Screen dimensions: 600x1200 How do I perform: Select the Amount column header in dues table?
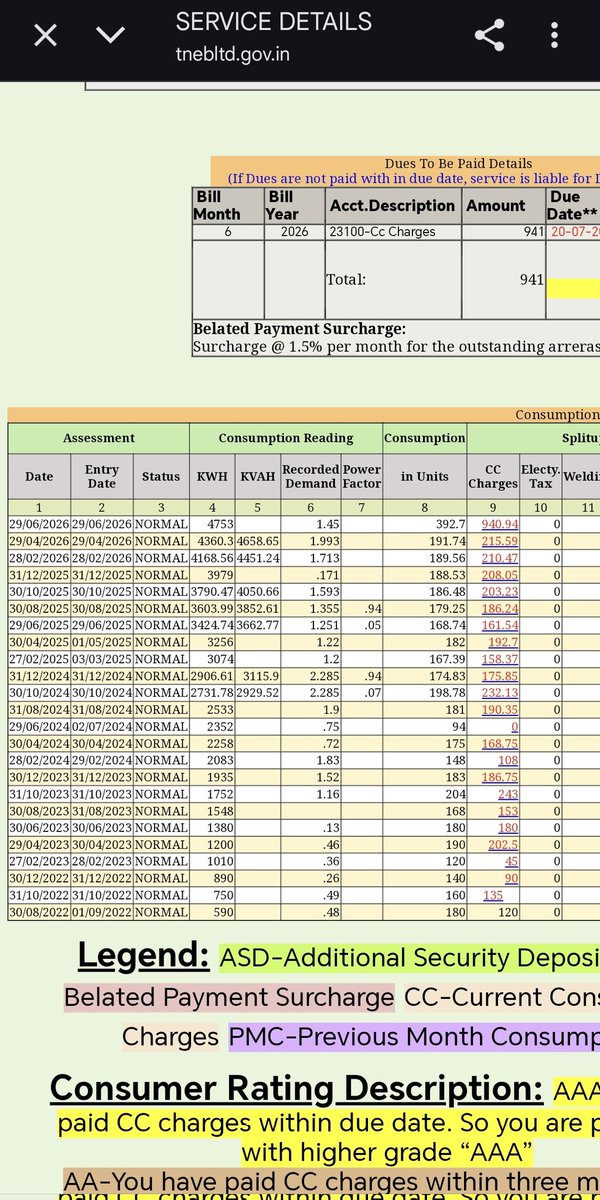[503, 205]
